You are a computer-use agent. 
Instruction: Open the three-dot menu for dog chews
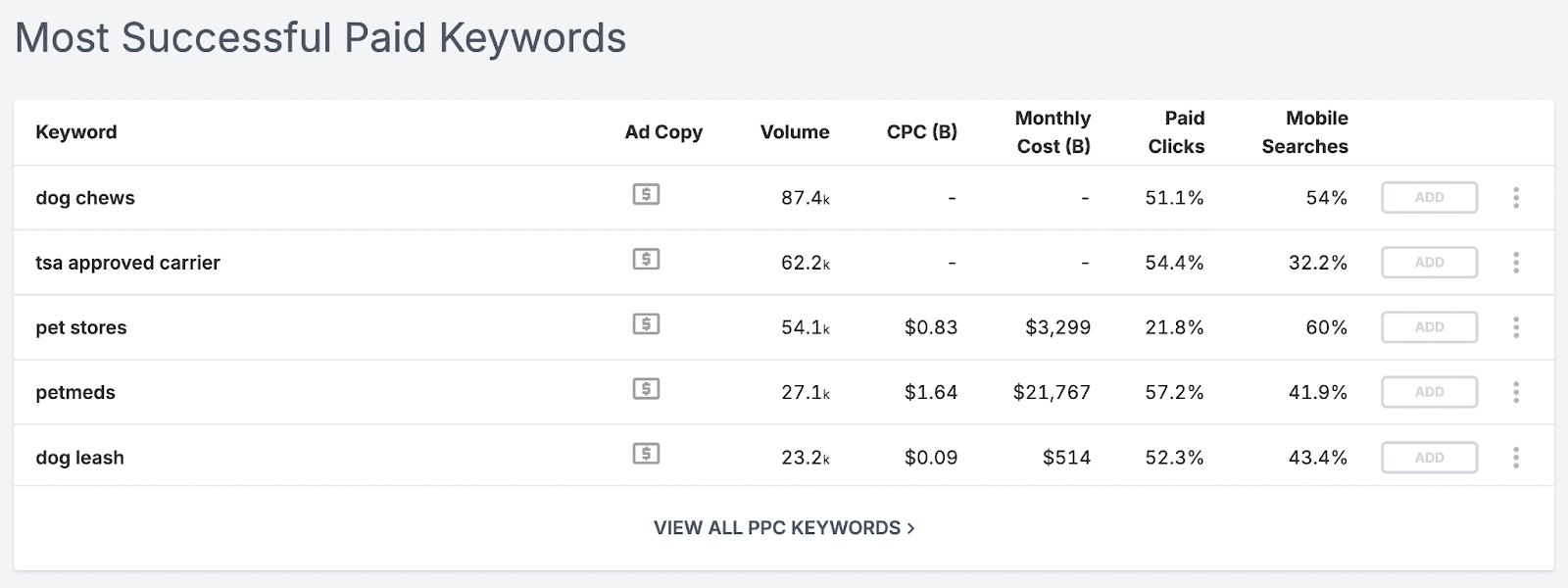coord(1515,196)
